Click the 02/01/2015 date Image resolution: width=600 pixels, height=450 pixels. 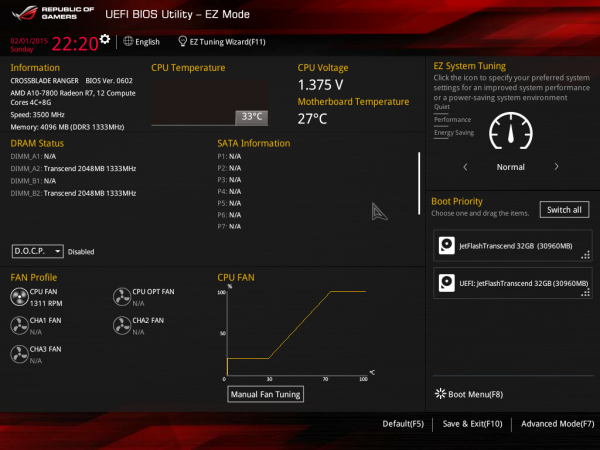[29, 41]
